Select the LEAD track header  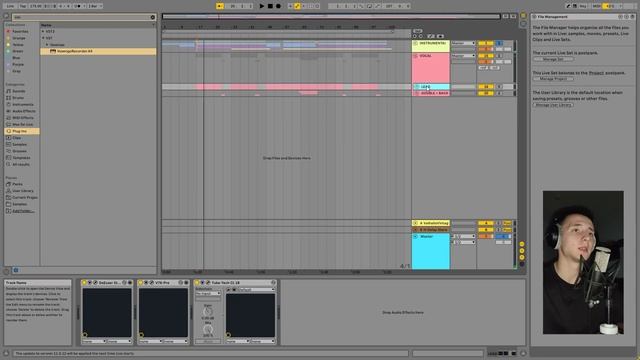point(431,87)
